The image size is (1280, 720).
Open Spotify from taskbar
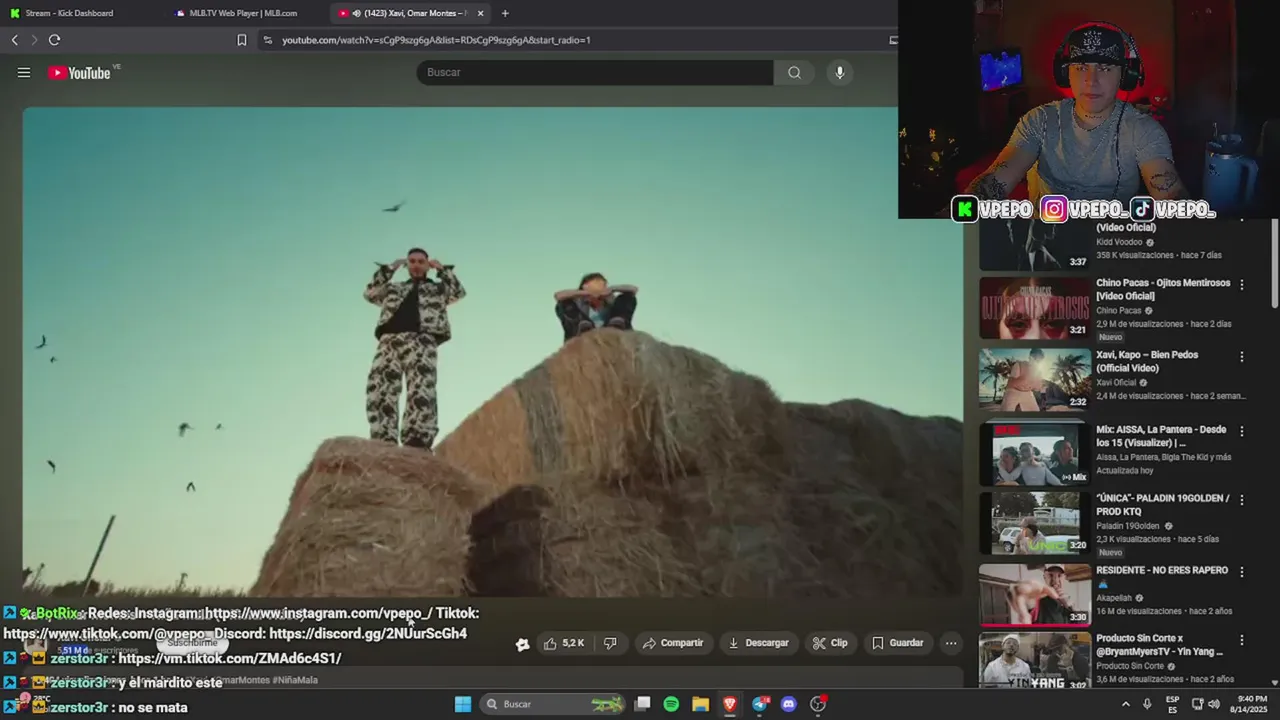(x=671, y=704)
